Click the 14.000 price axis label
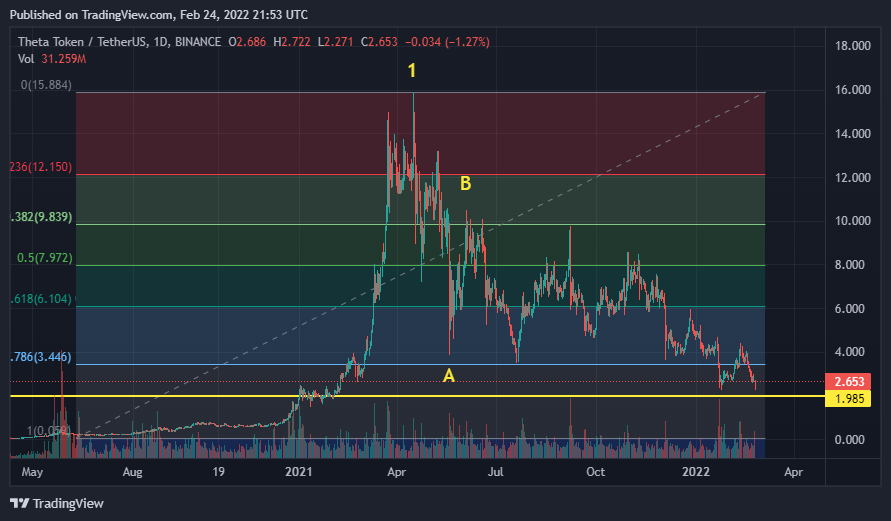The image size is (891, 521). pos(852,134)
